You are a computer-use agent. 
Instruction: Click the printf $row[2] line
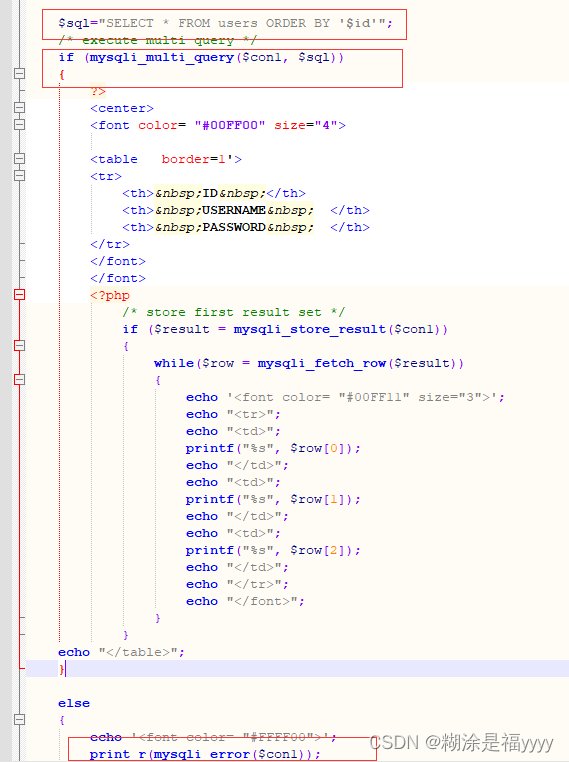(273, 551)
